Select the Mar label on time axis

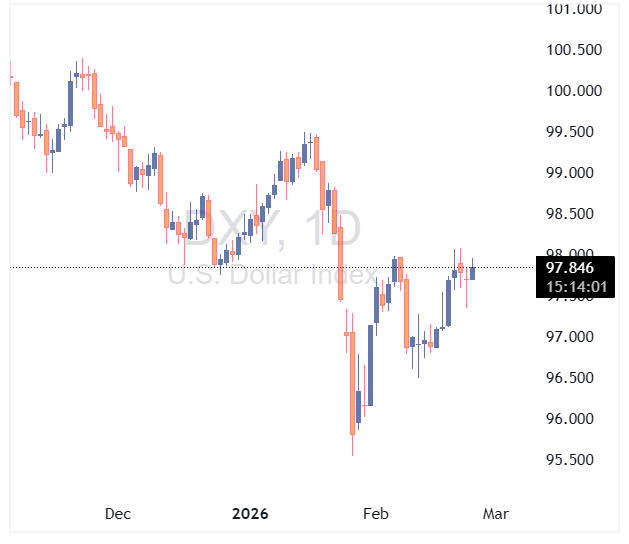(496, 514)
